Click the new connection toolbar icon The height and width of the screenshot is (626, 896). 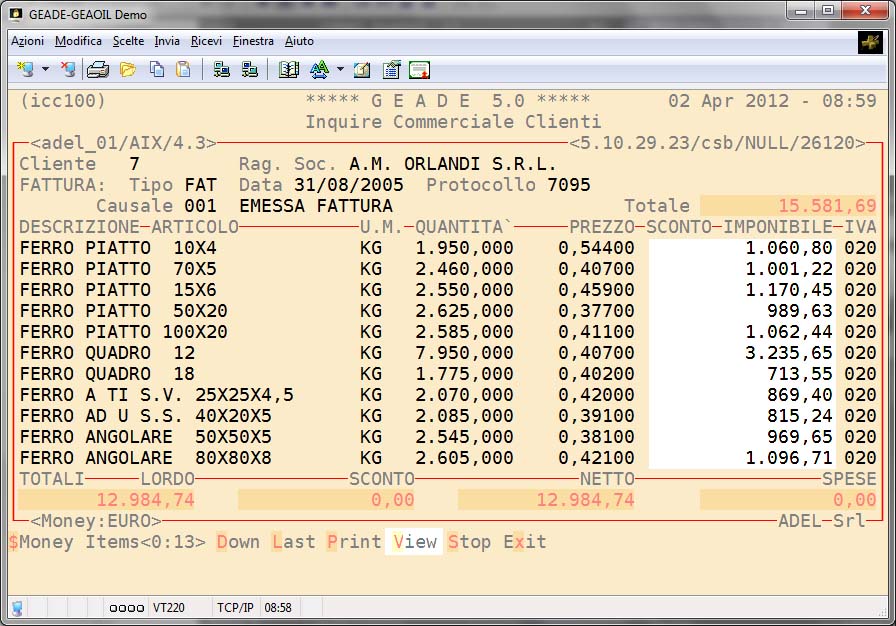pyautogui.click(x=24, y=69)
